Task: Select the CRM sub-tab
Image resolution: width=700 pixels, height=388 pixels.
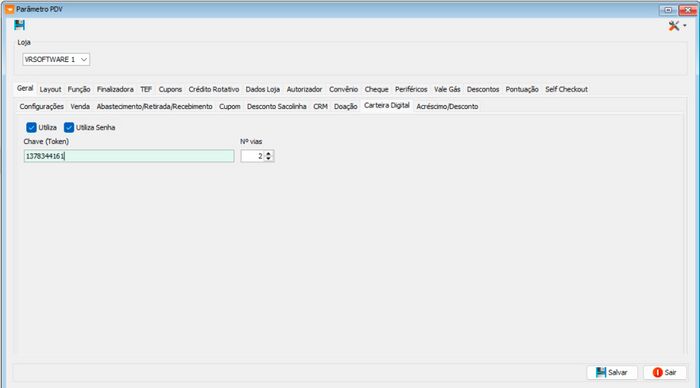Action: 320,106
